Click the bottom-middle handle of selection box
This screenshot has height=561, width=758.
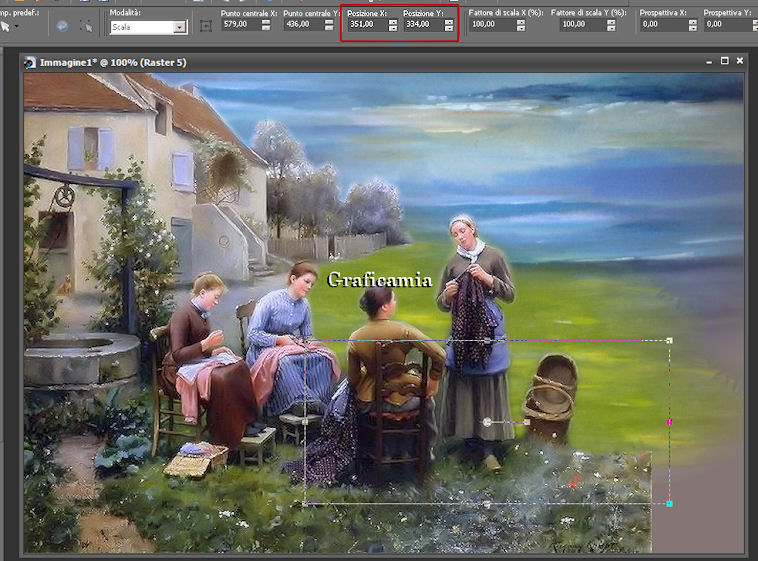[487, 504]
